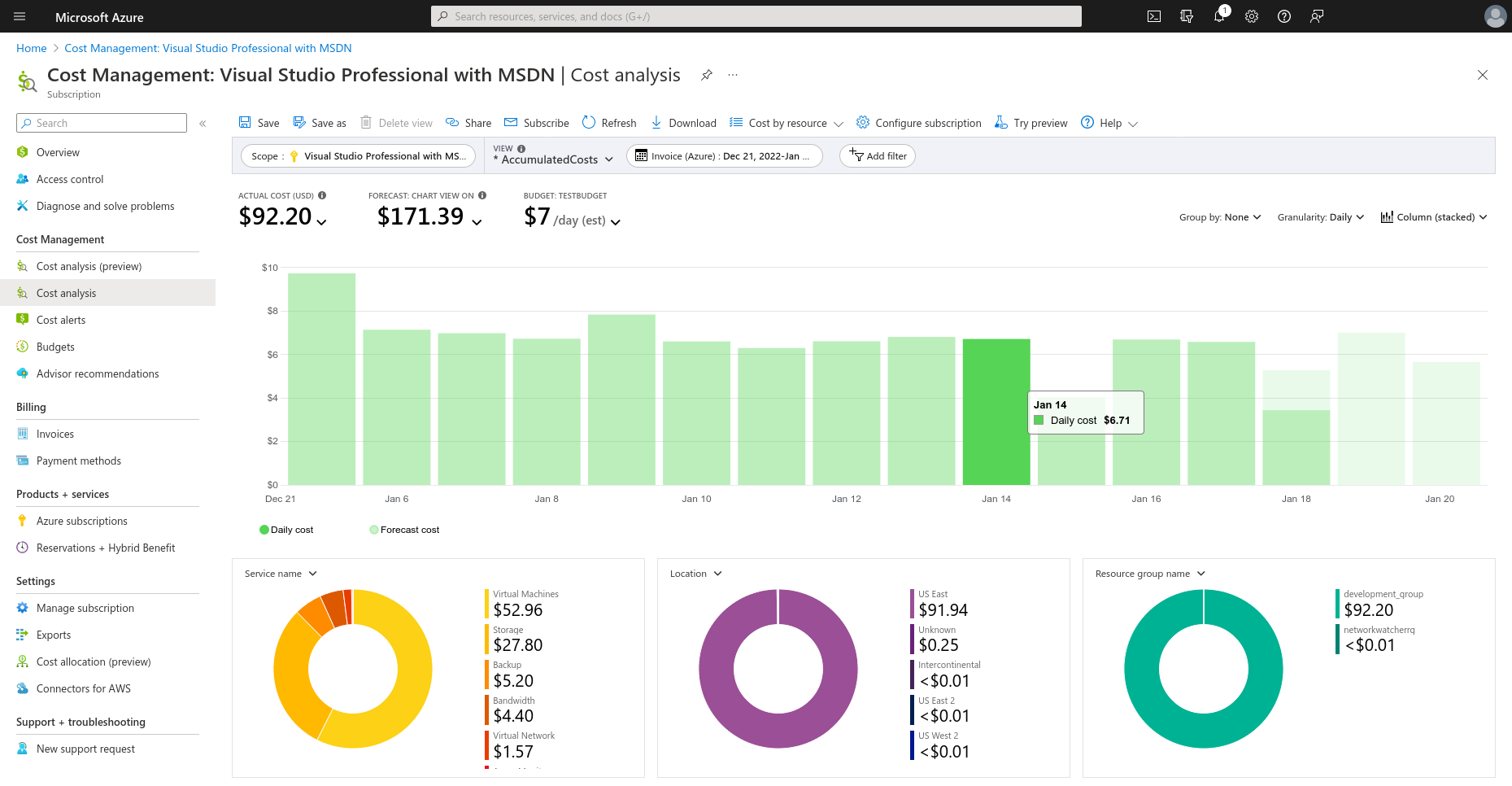Viewport: 1512px width, 786px height.
Task: Collapse the left navigation pane
Action: [203, 124]
